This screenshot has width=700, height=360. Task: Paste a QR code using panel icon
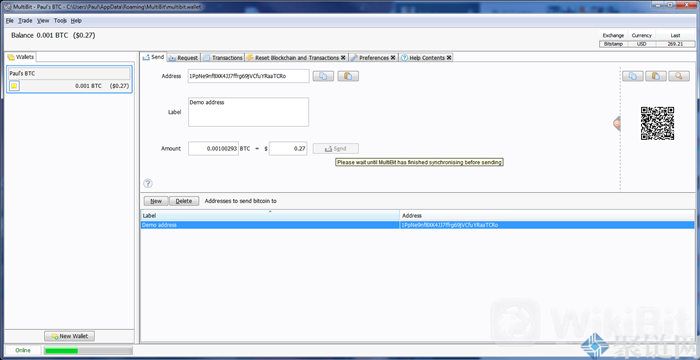click(656, 76)
